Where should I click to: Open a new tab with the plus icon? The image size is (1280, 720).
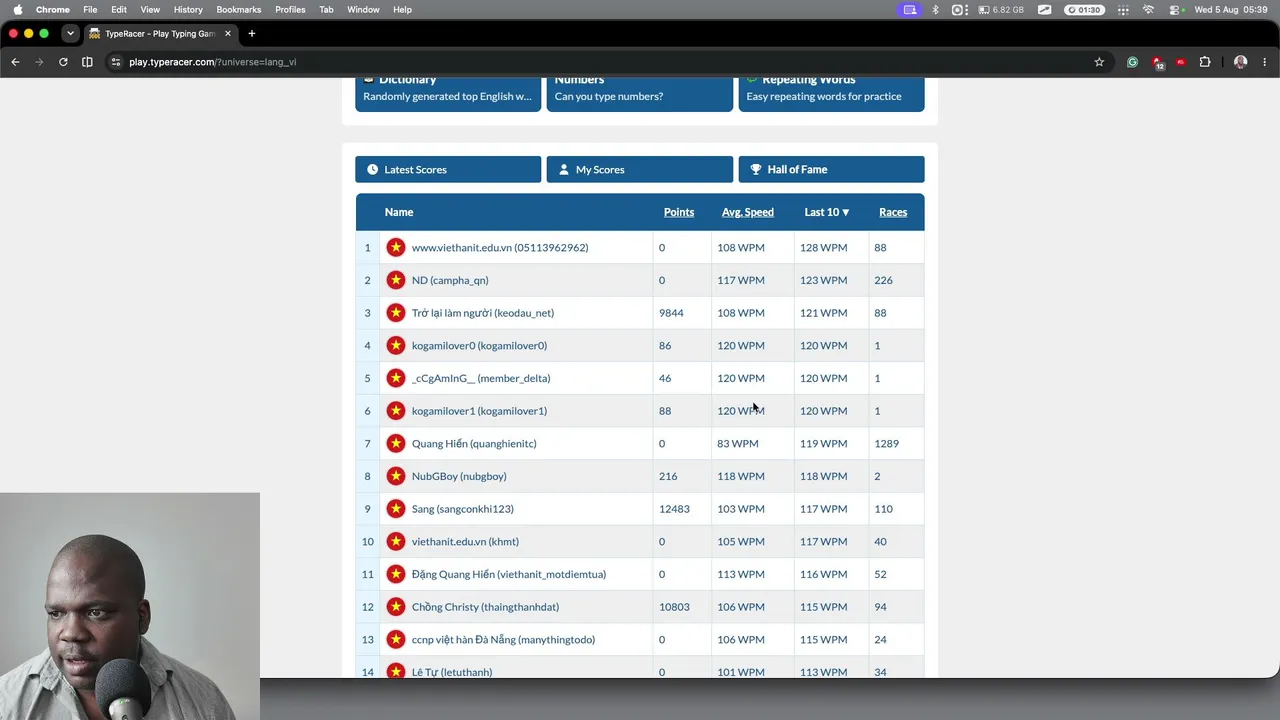tap(251, 33)
